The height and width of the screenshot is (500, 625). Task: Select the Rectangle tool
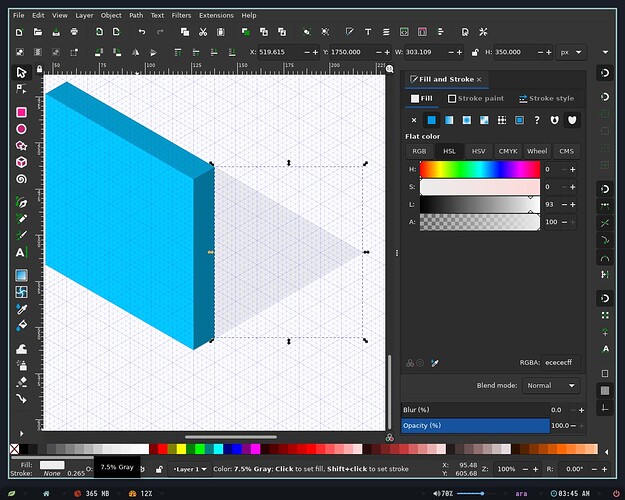(22, 112)
